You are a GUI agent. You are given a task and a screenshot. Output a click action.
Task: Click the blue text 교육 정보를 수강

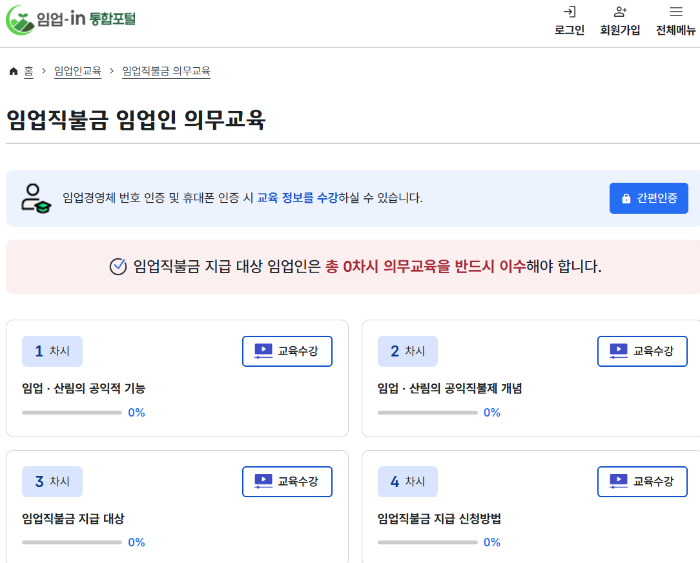[x=297, y=198]
